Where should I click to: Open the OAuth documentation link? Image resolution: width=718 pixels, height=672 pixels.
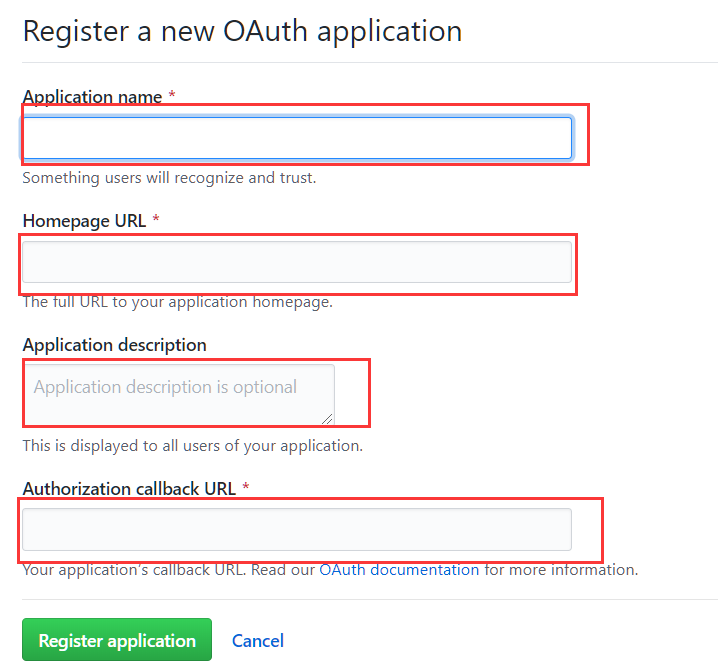(399, 570)
